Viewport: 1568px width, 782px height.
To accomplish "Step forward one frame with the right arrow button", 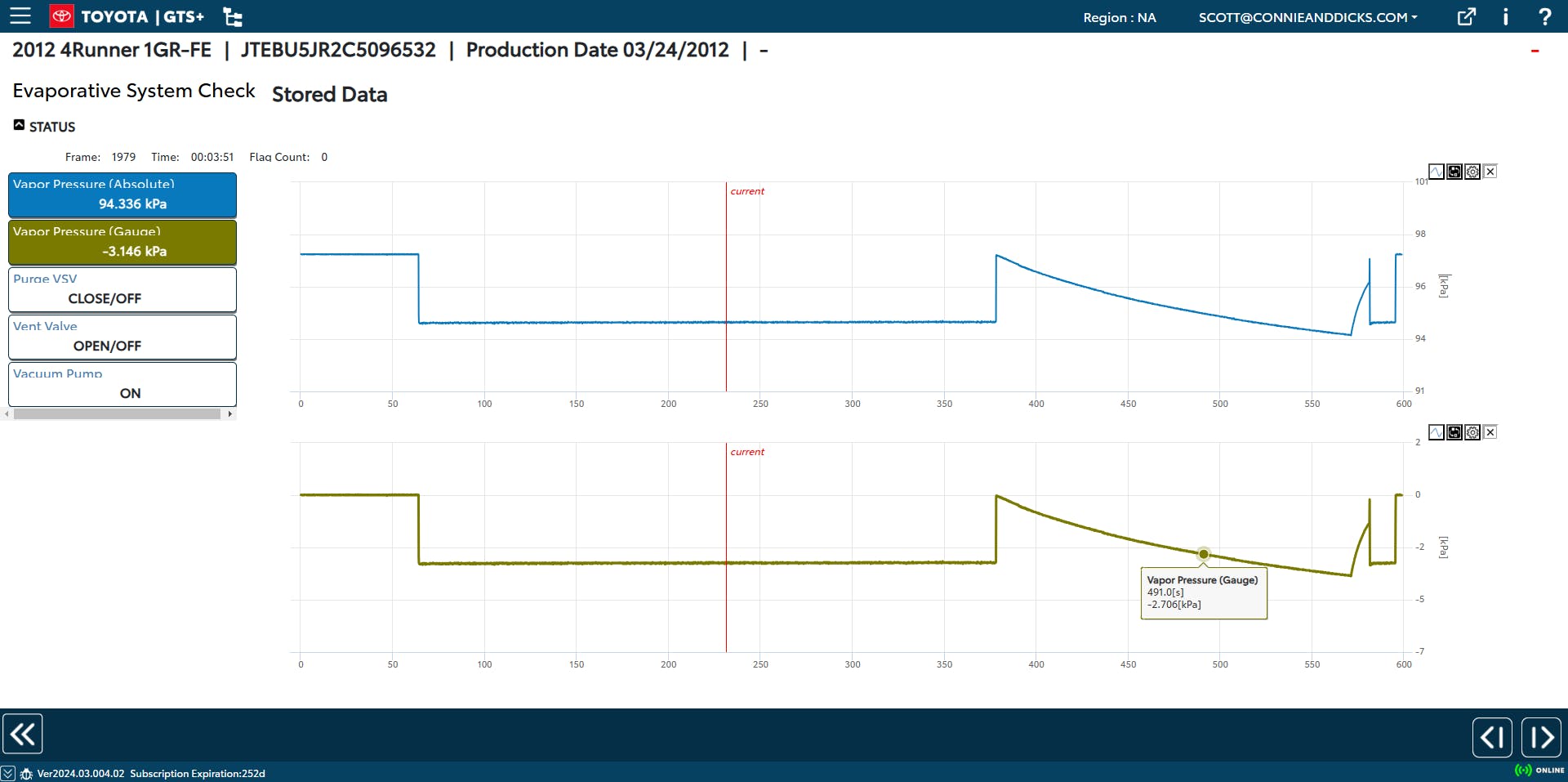I will pyautogui.click(x=1543, y=736).
